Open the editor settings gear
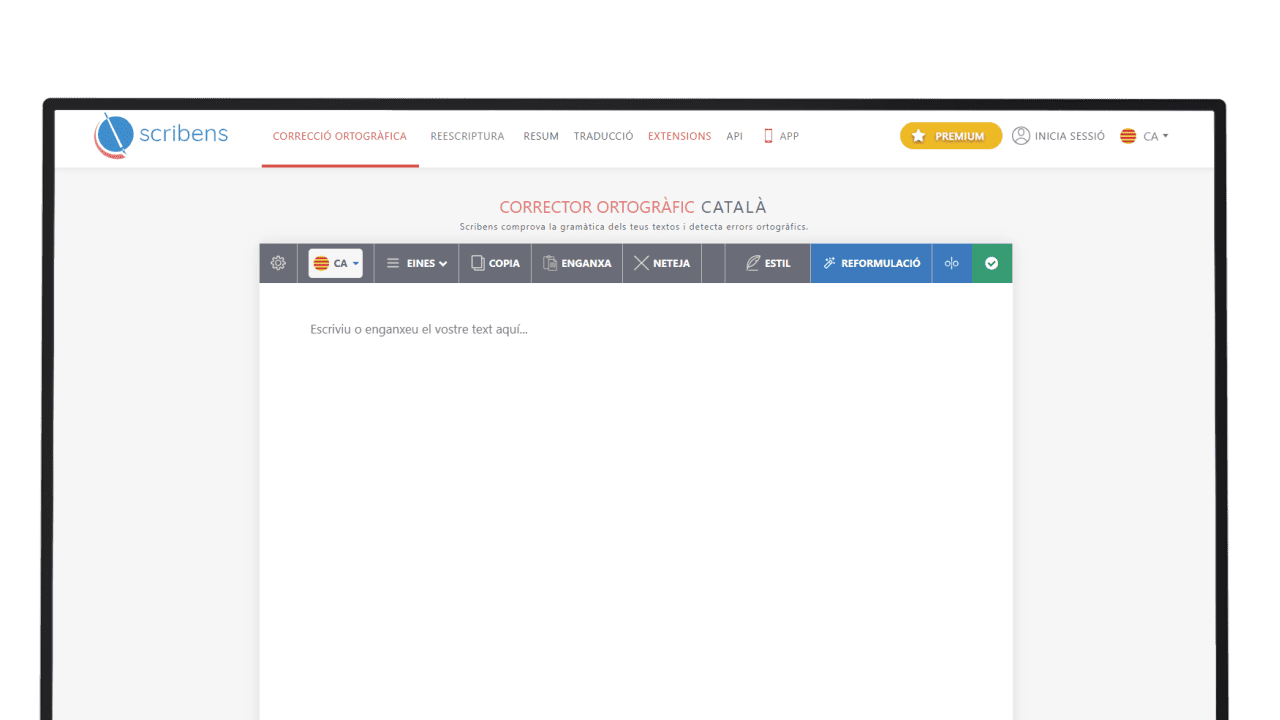This screenshot has width=1280, height=720. (x=278, y=263)
